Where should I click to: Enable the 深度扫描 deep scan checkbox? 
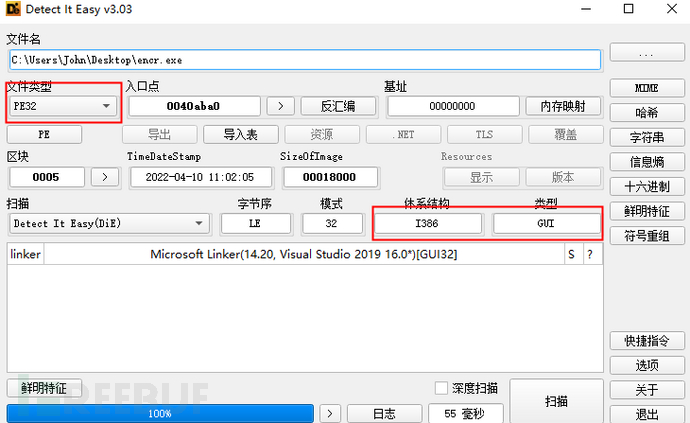point(442,388)
